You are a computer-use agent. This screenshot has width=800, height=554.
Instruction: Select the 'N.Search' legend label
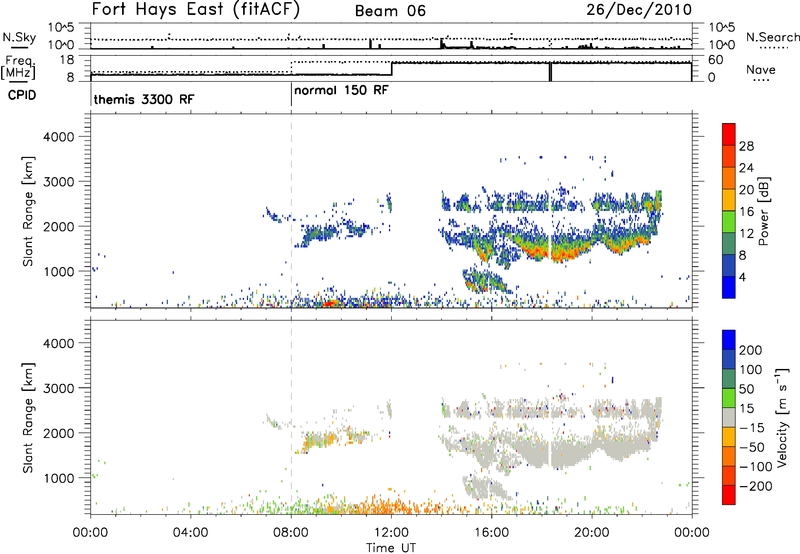[x=772, y=37]
